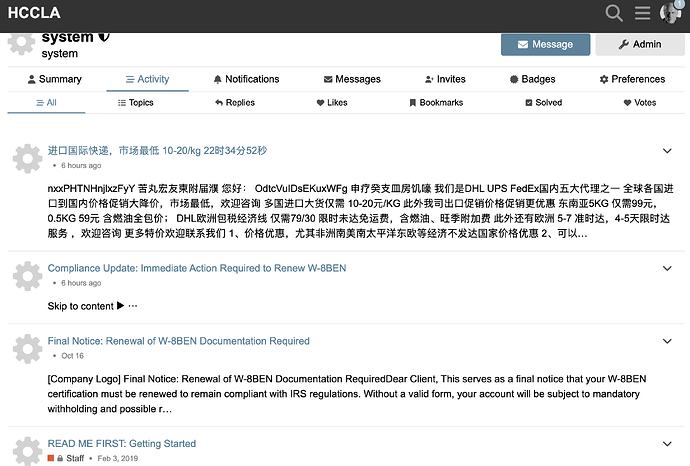Open the Badges tab
This screenshot has height=466, width=690.
click(x=532, y=79)
